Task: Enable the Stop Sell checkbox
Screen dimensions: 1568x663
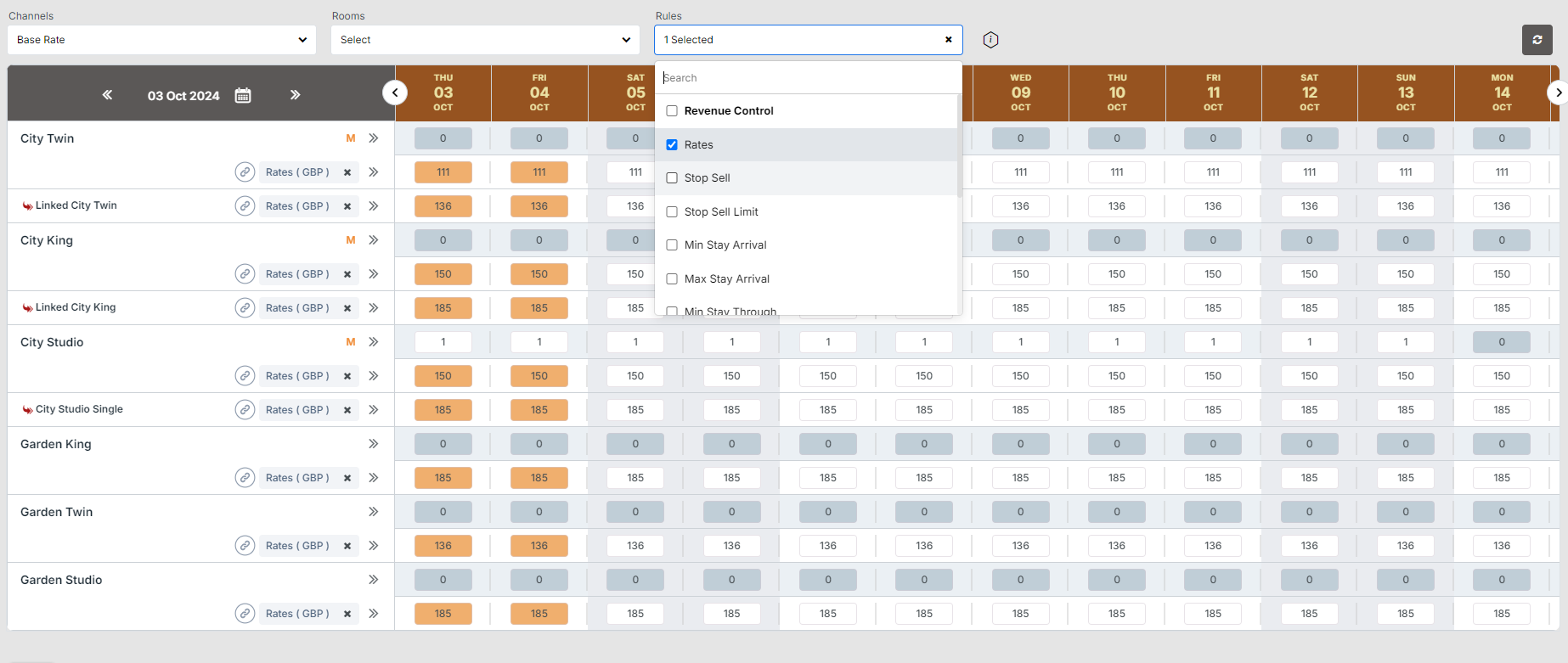Action: coord(672,178)
